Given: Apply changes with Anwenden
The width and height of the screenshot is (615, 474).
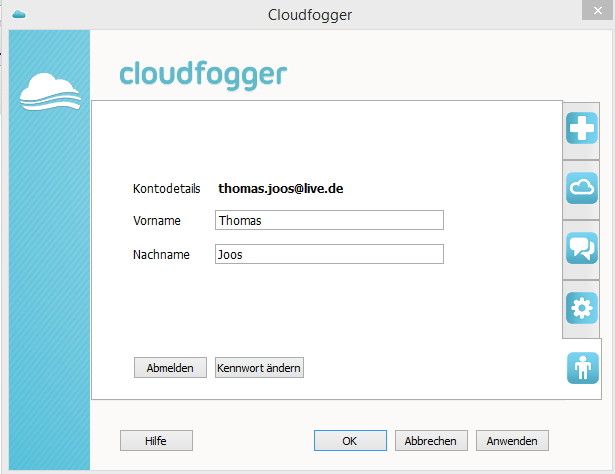Looking at the screenshot, I should coord(512,441).
